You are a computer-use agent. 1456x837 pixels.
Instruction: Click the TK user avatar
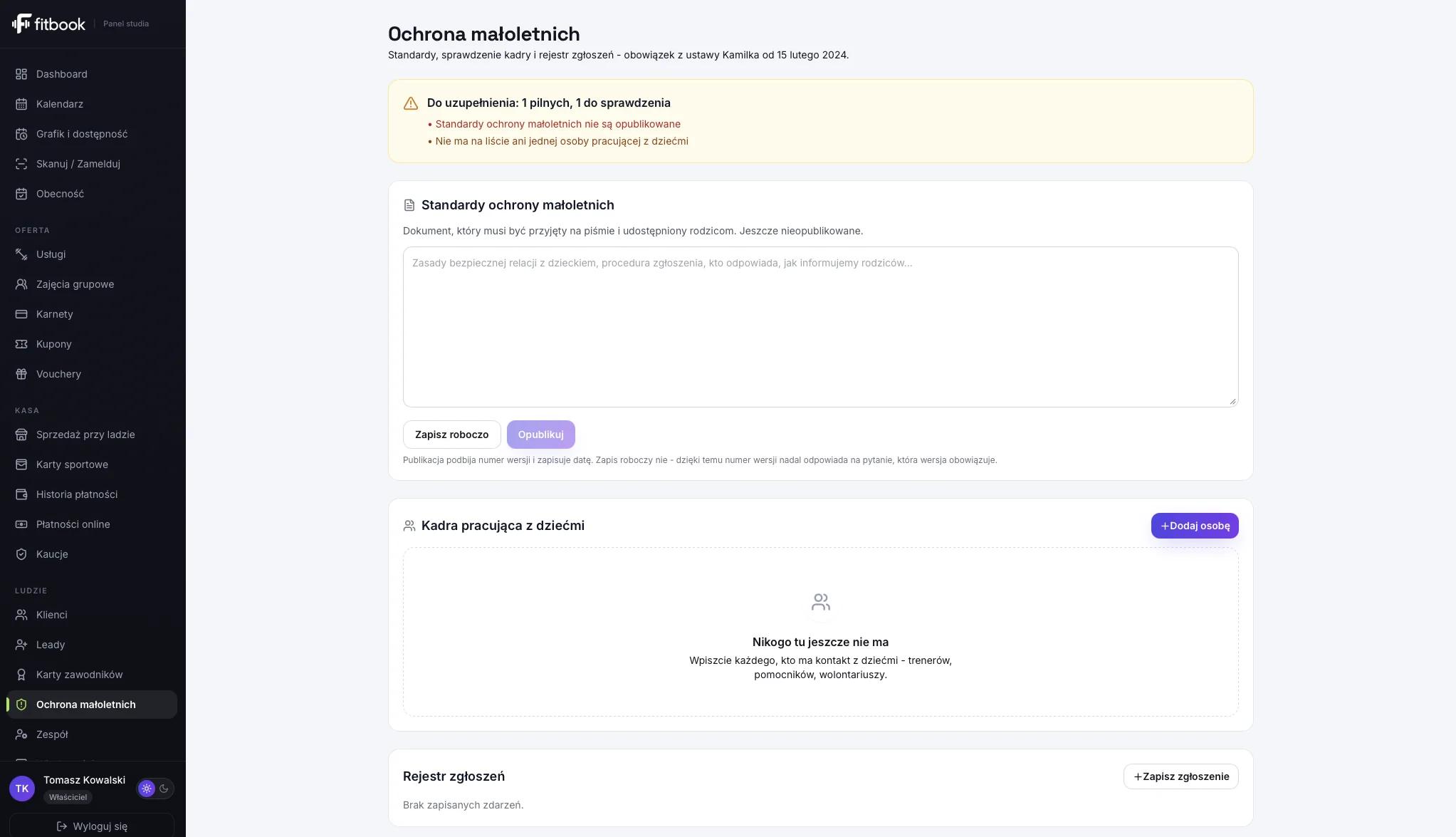click(22, 789)
